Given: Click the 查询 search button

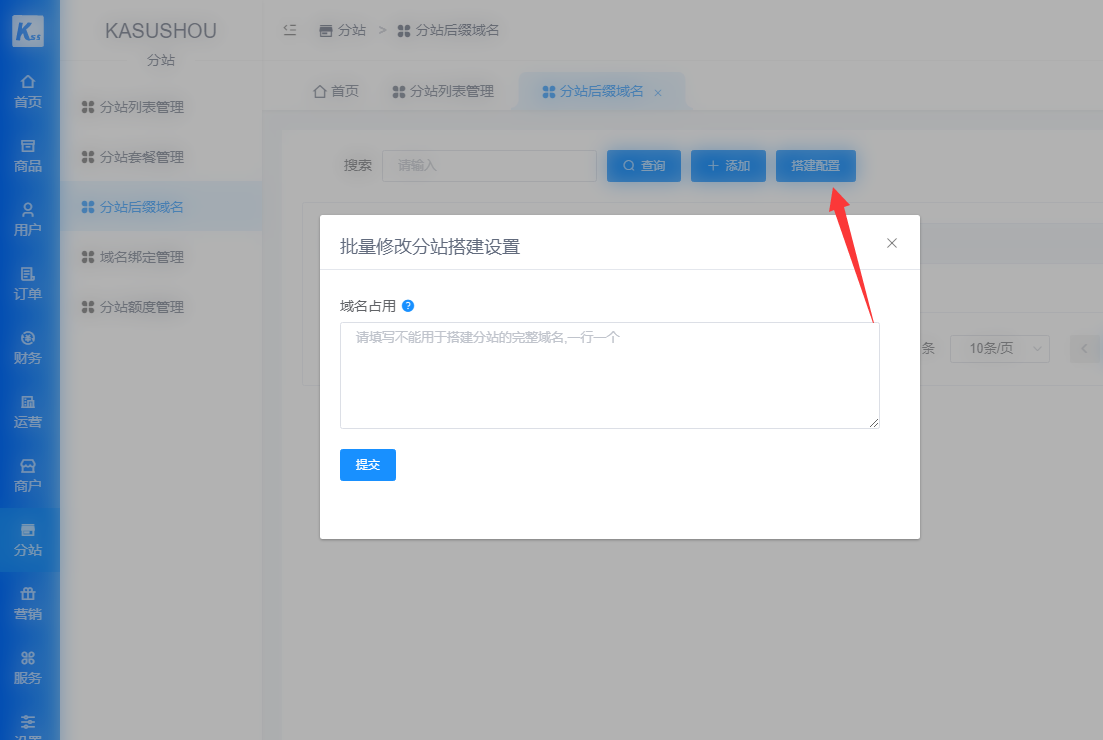Looking at the screenshot, I should (x=644, y=166).
